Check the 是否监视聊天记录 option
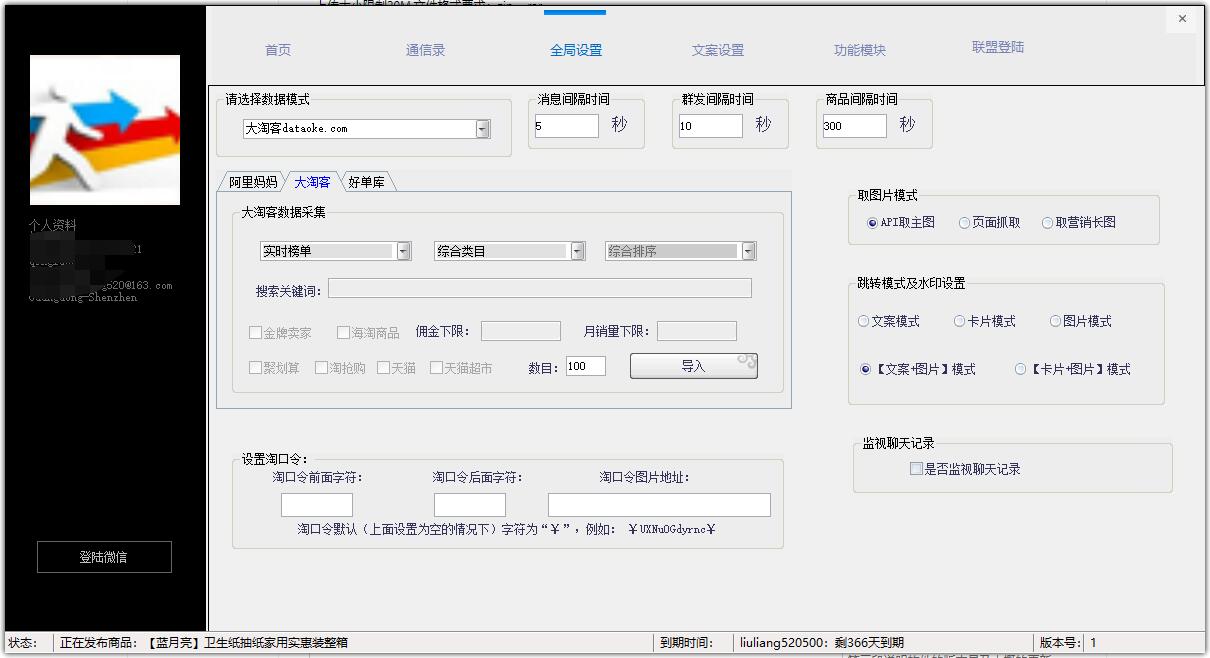The image size is (1210, 658). click(915, 468)
